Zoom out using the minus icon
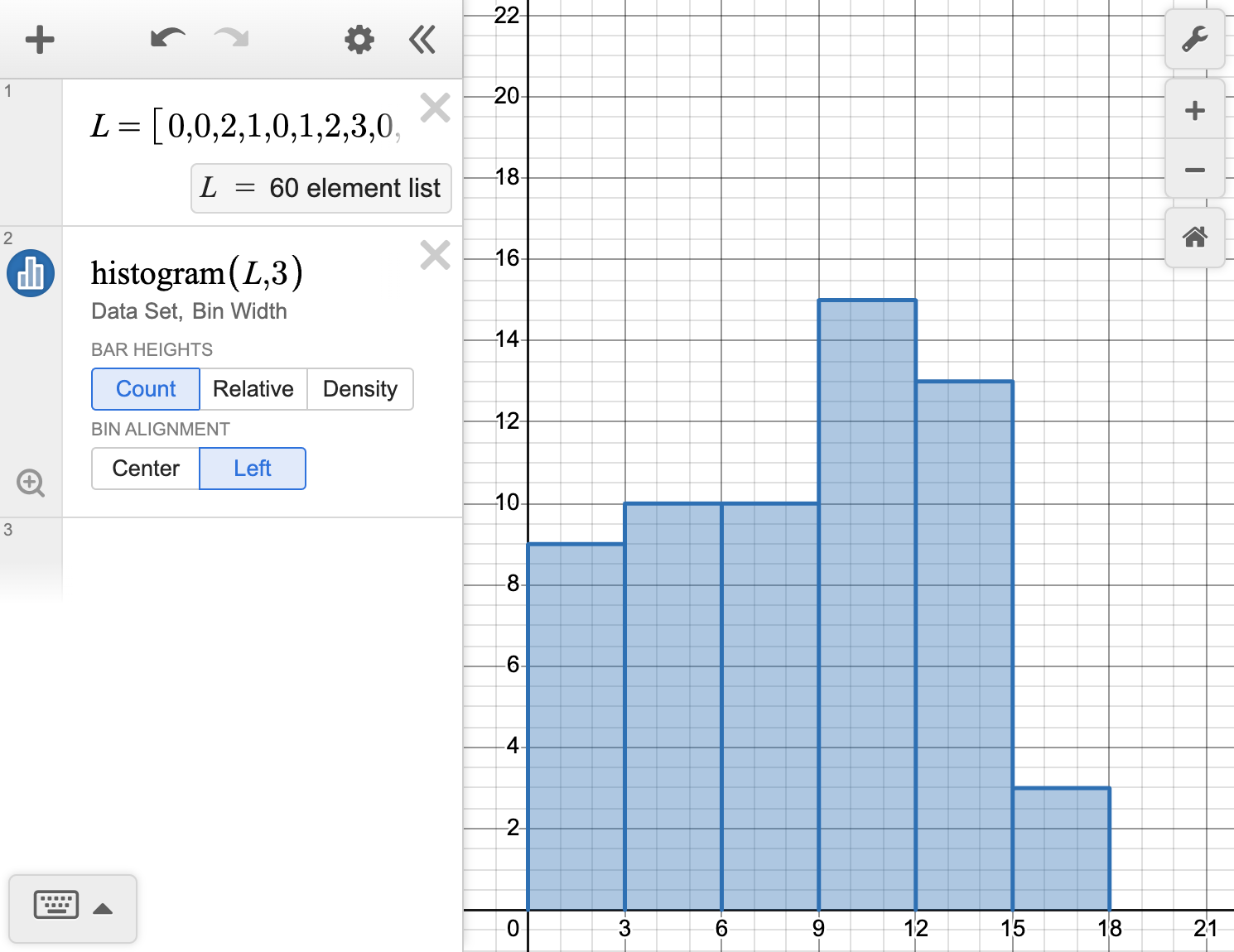The width and height of the screenshot is (1234, 952). click(1195, 170)
